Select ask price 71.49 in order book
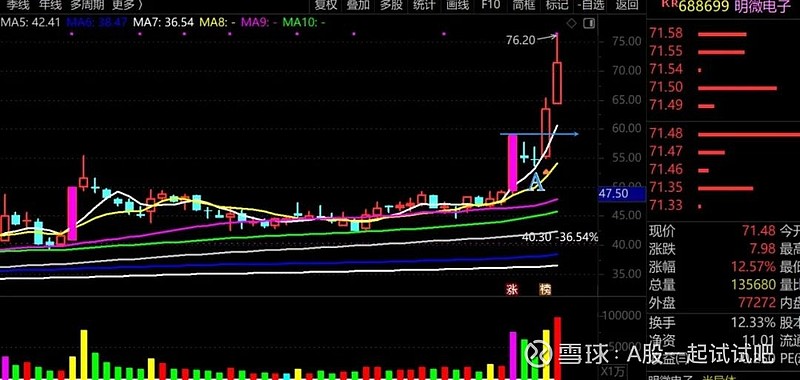The width and height of the screenshot is (800, 380). pyautogui.click(x=666, y=105)
